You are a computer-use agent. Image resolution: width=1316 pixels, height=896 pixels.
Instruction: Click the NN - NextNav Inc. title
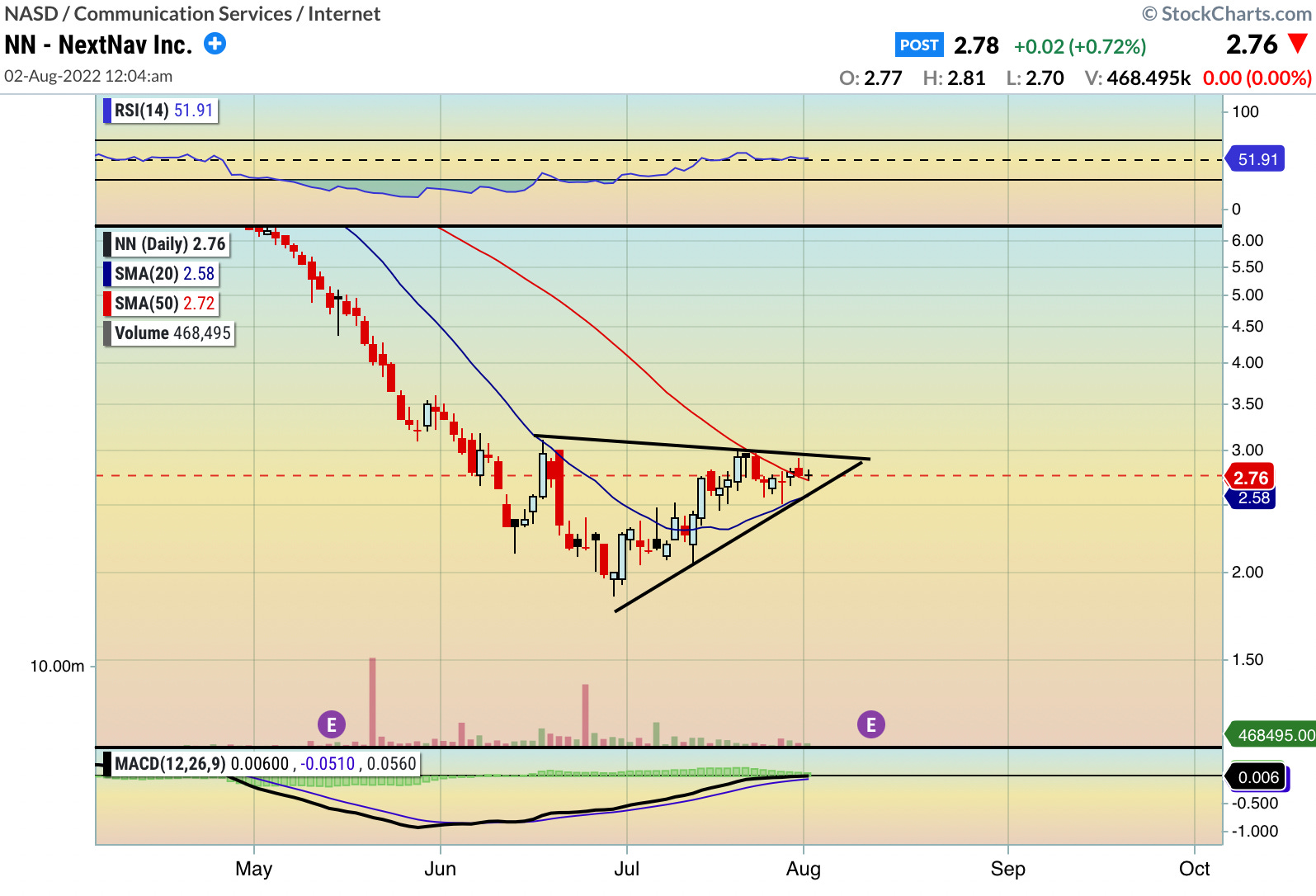coord(98,45)
